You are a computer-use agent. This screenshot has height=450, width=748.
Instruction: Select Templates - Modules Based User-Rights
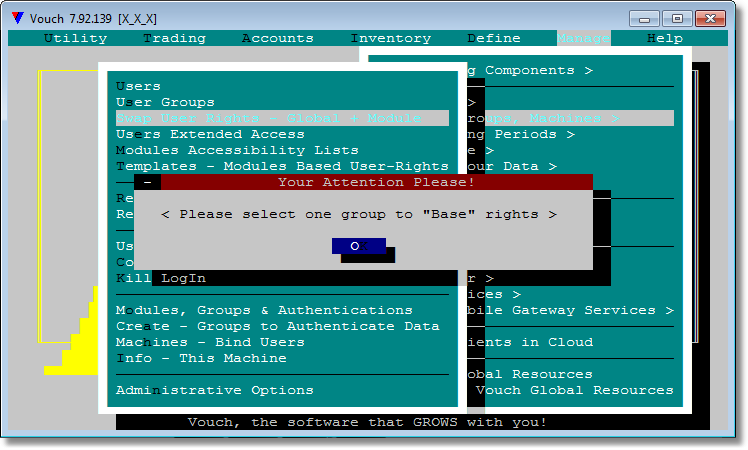tap(282, 166)
